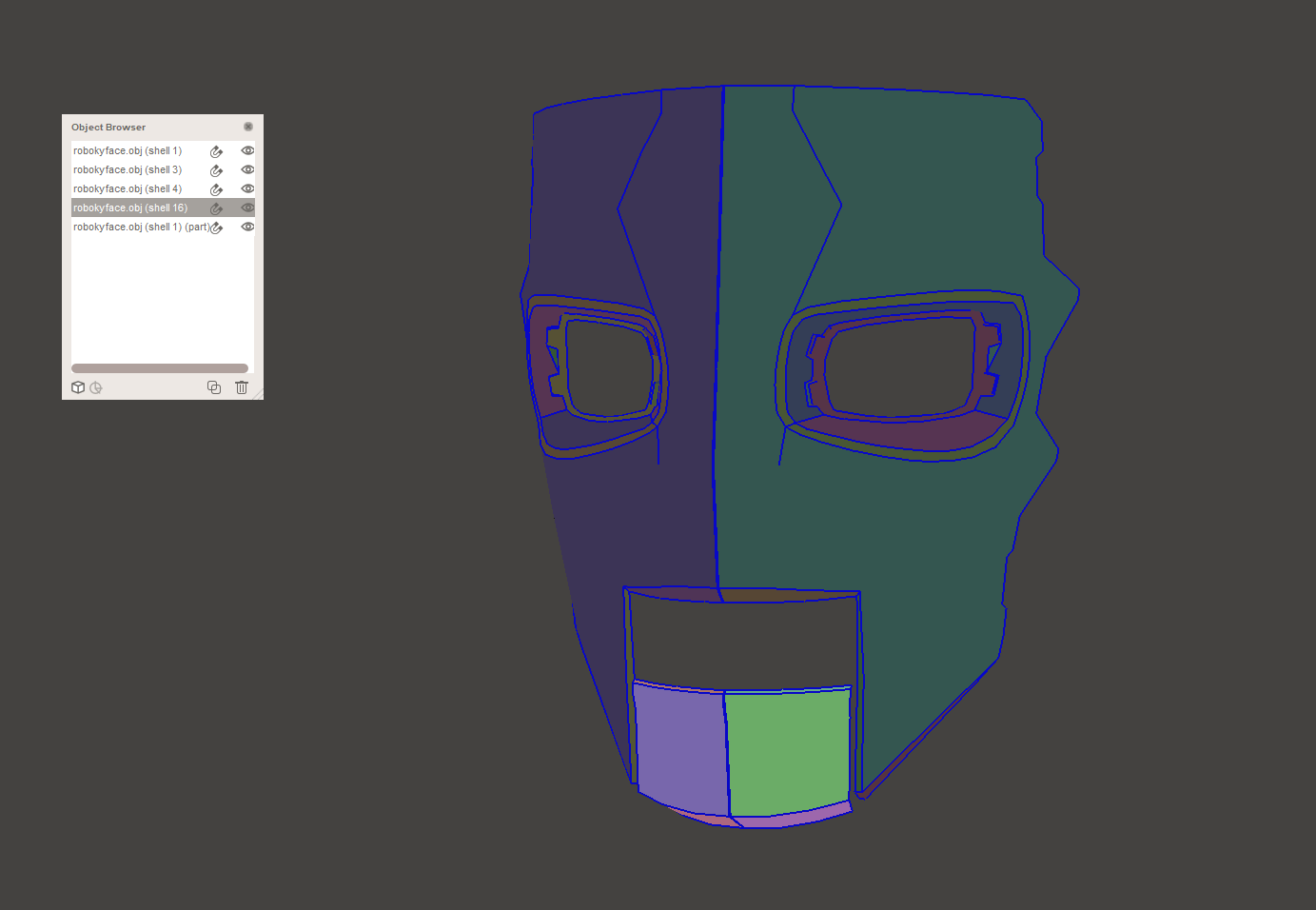Image resolution: width=1316 pixels, height=910 pixels.
Task: Click the pie chart display icon
Action: pos(95,387)
